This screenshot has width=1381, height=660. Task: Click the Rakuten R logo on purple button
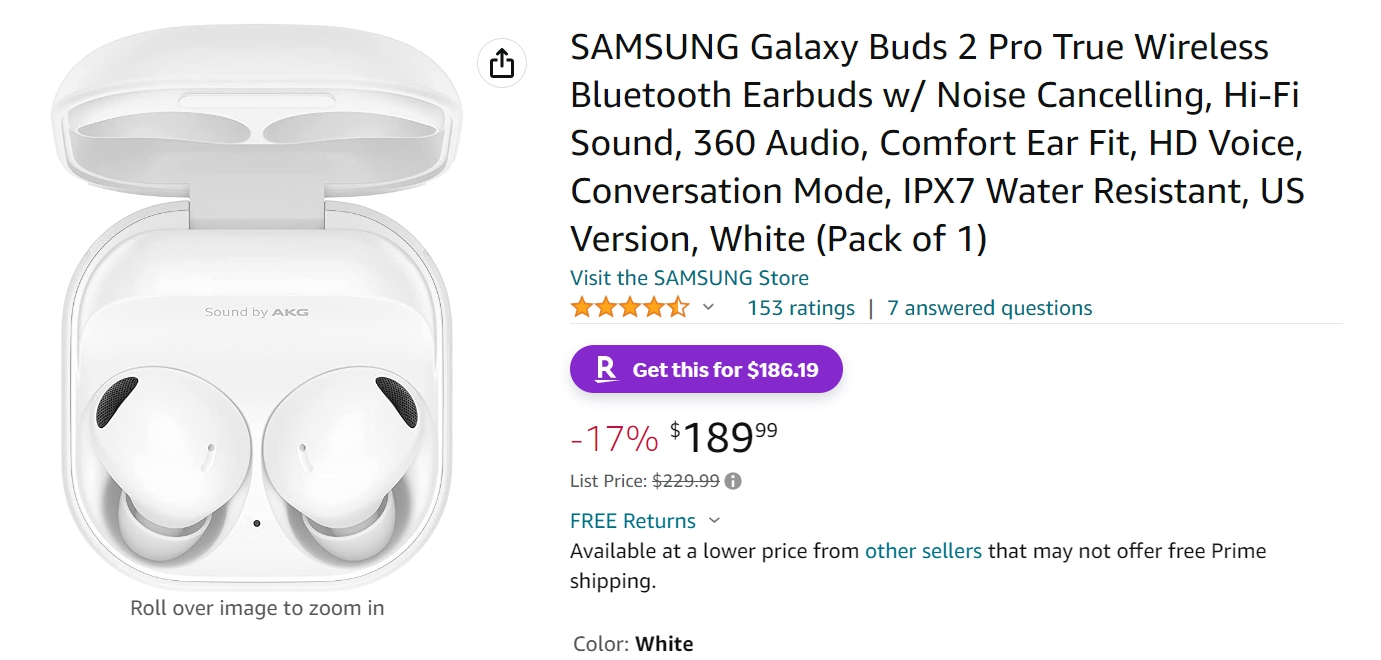(x=606, y=370)
